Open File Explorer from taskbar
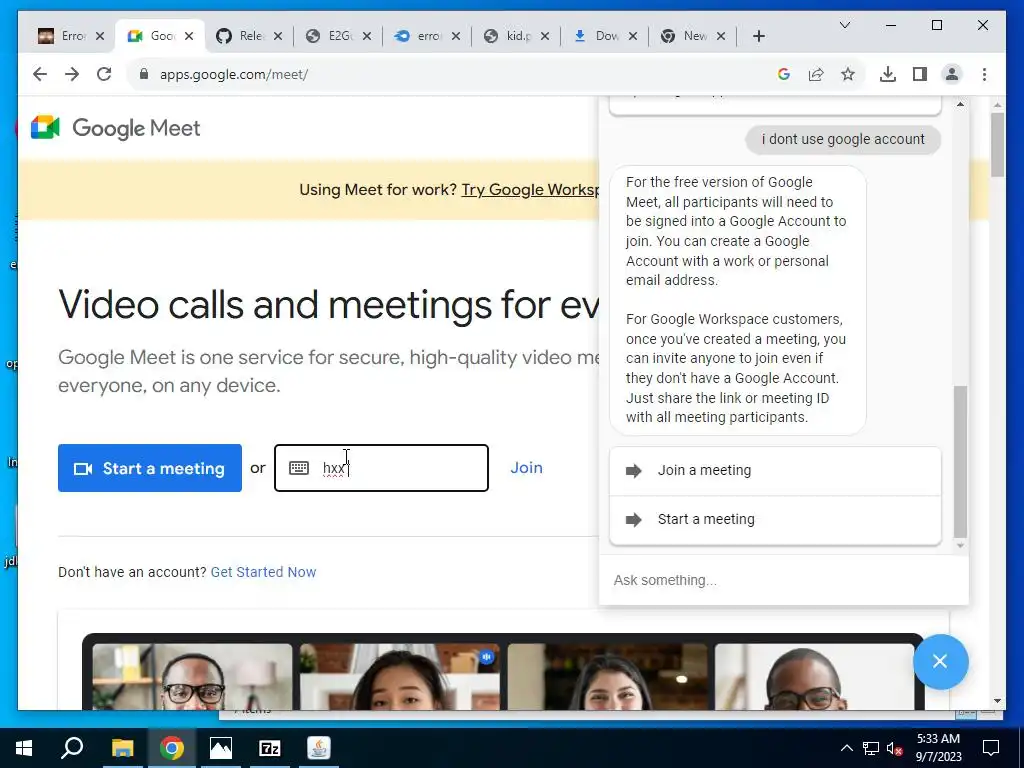 122,748
